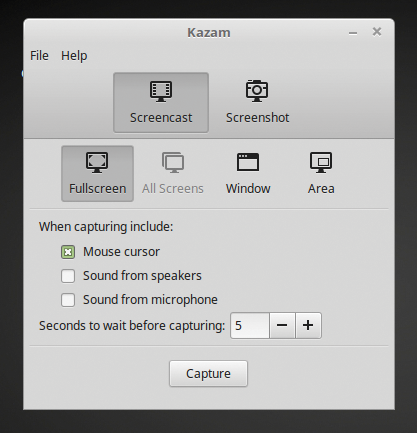Click the 'Sound from speakers' text label
Screen dimensions: 417x433
click(x=142, y=276)
